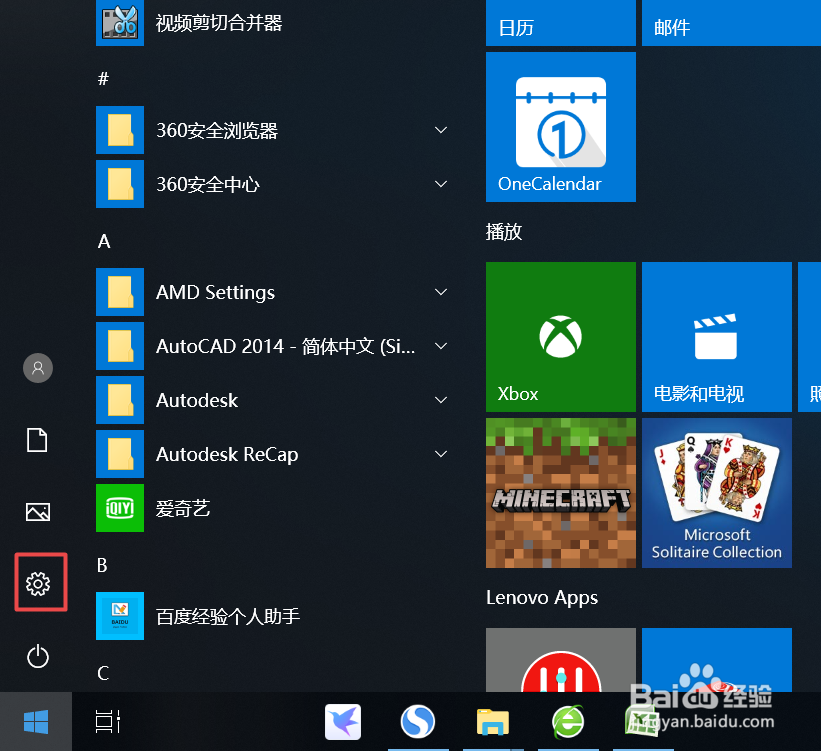
Task: Click the letter B section header
Action: 102,565
